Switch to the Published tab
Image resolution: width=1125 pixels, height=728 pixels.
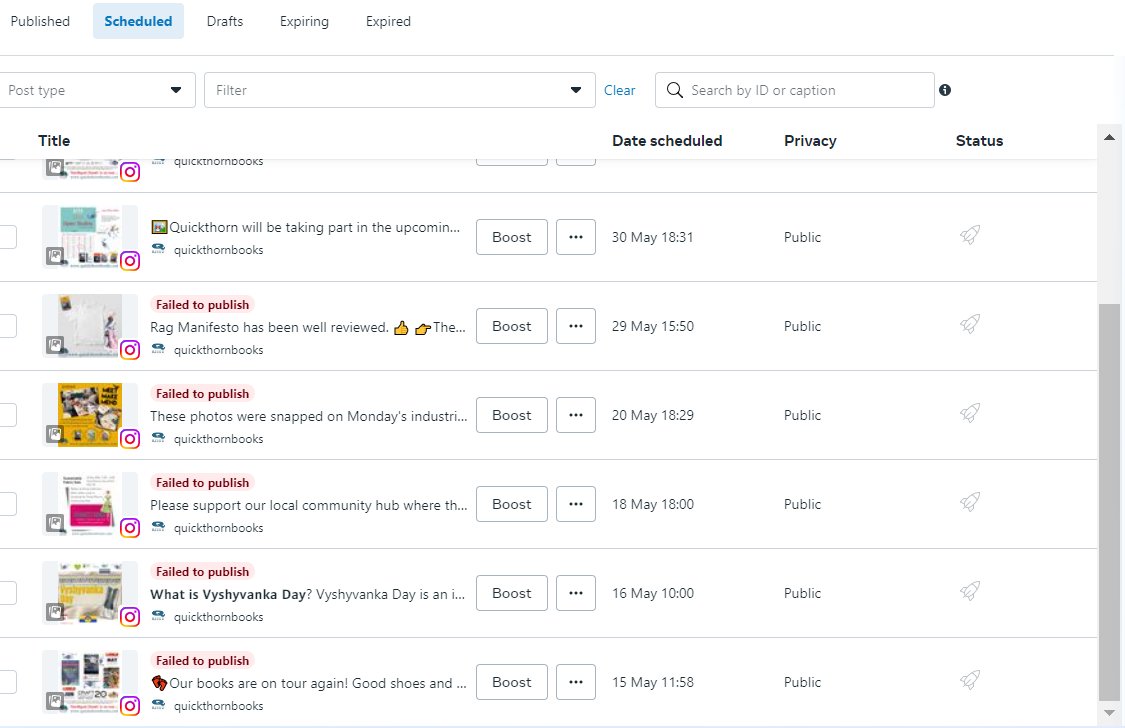40,21
